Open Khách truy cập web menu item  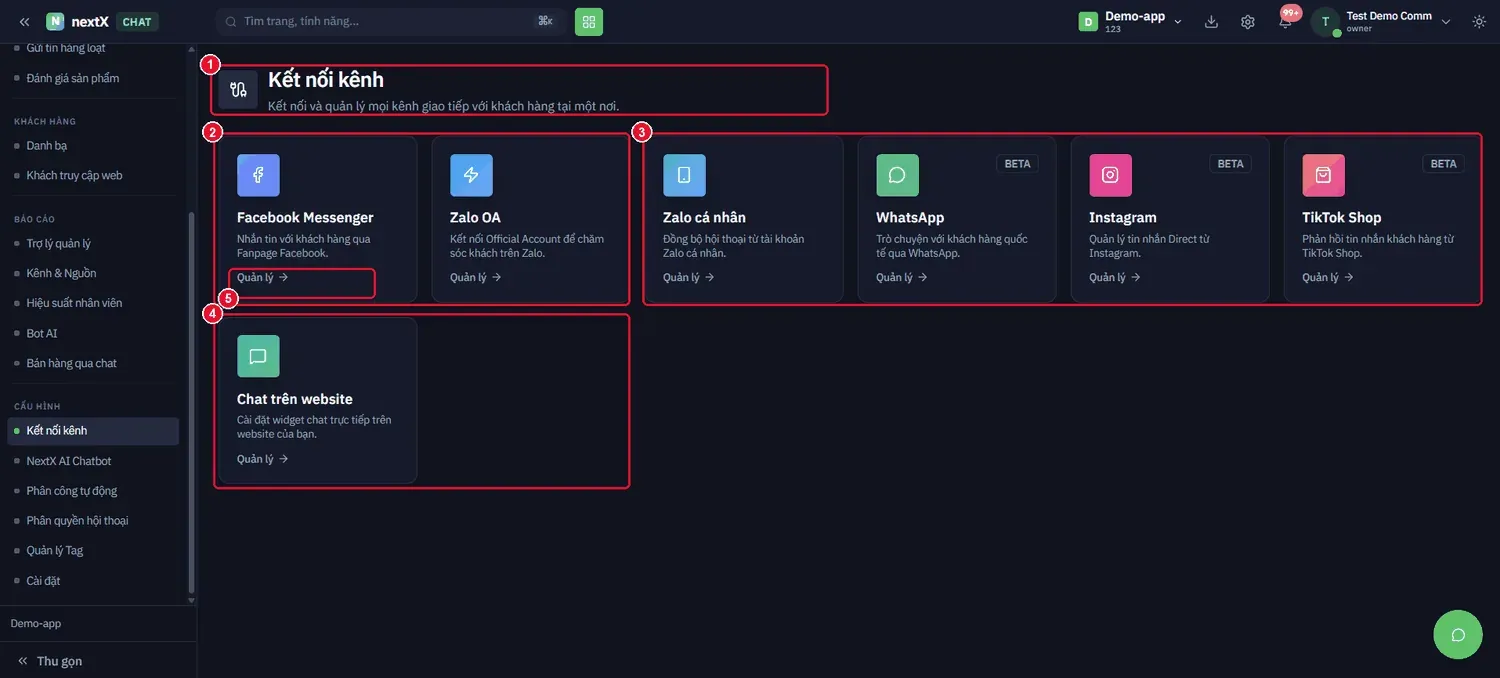74,176
